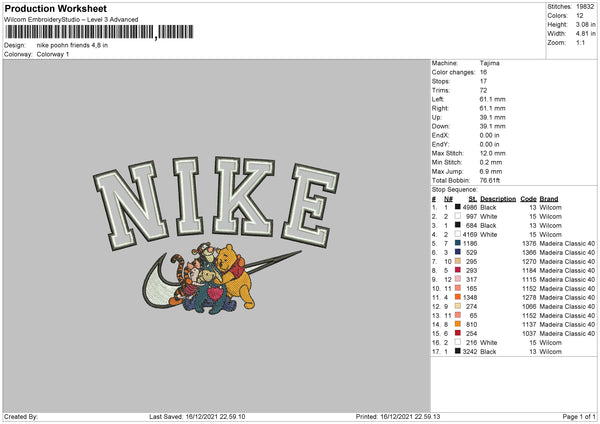600x424 pixels.
Task: Click stitch count 1348 in stop 11
Action: [x=470, y=297]
